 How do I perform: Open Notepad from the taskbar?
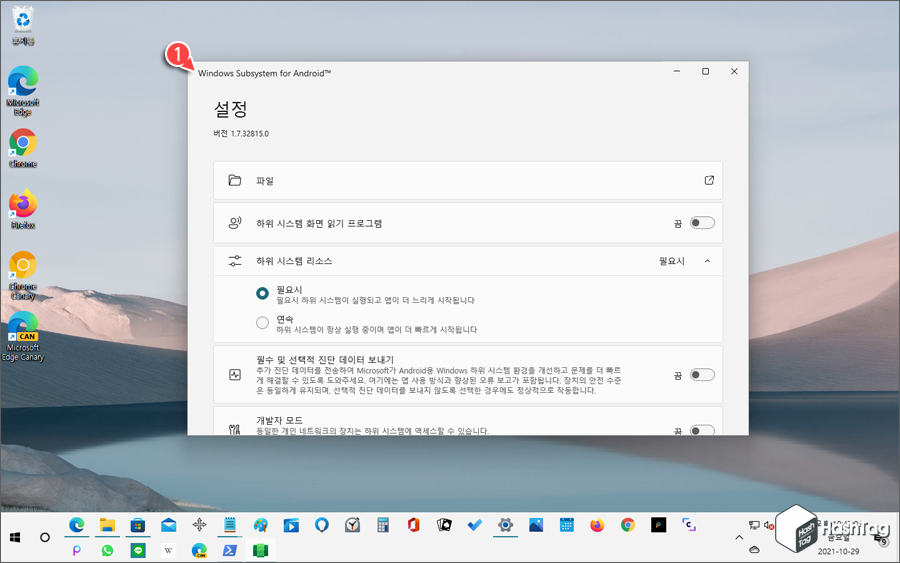pyautogui.click(x=230, y=525)
